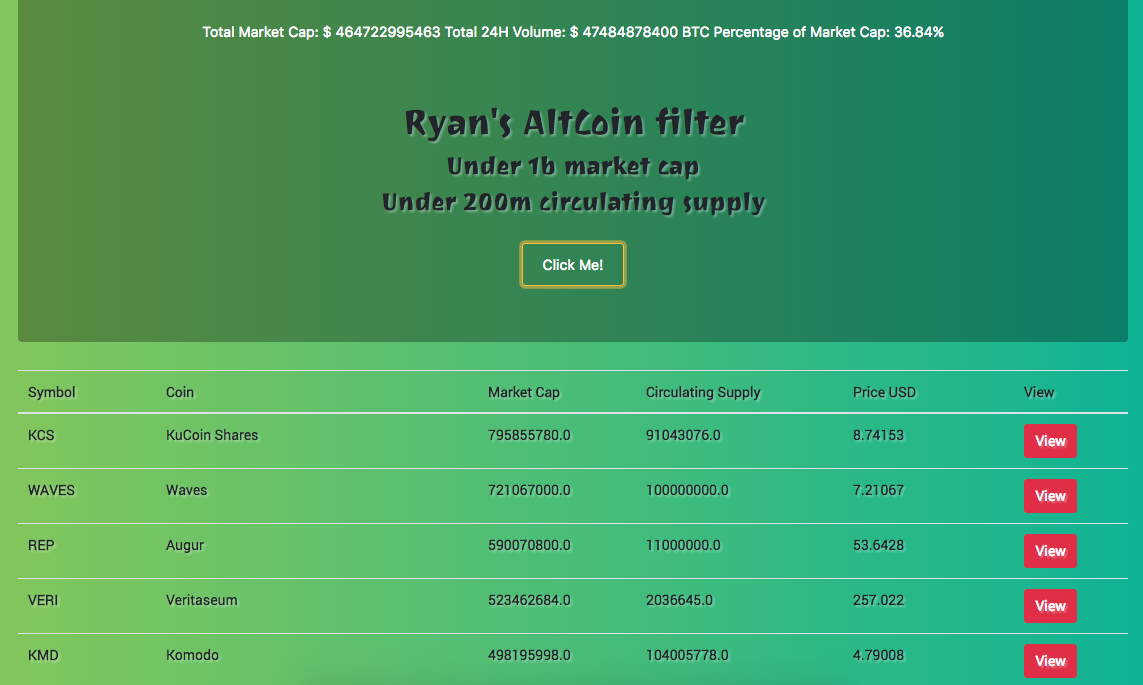Click the Market Cap column header
This screenshot has width=1143, height=685.
pyautogui.click(x=523, y=392)
